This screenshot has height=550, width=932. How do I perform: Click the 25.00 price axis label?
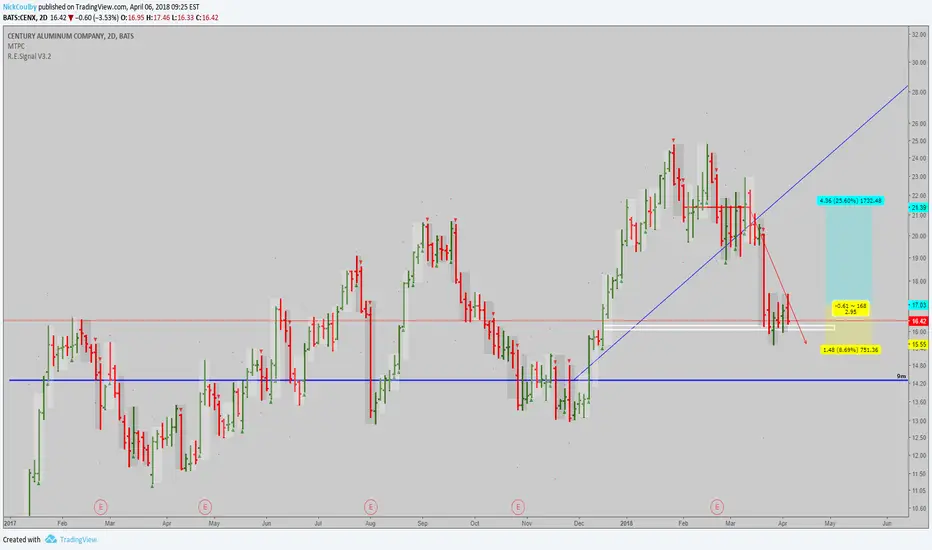pyautogui.click(x=918, y=141)
